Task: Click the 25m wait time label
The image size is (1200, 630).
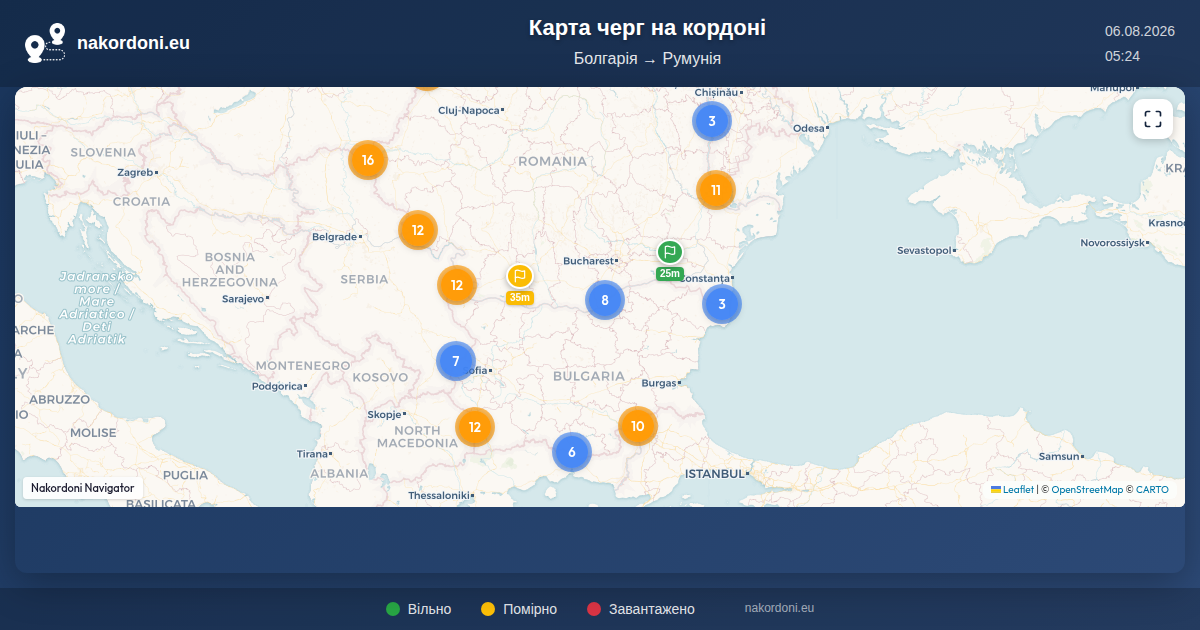Action: pyautogui.click(x=669, y=274)
